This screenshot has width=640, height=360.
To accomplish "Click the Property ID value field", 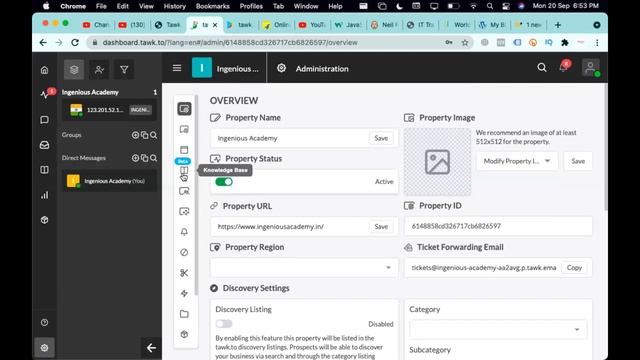I will 498,226.
